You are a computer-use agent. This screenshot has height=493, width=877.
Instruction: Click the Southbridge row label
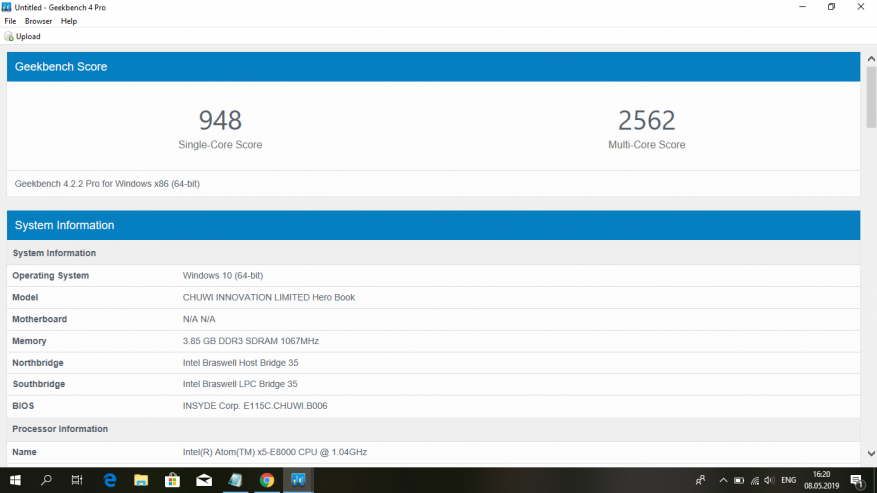[39, 384]
